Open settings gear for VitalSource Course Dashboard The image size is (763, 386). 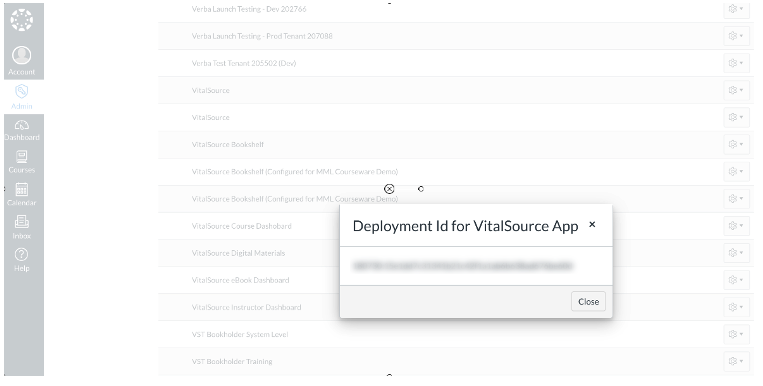point(736,225)
